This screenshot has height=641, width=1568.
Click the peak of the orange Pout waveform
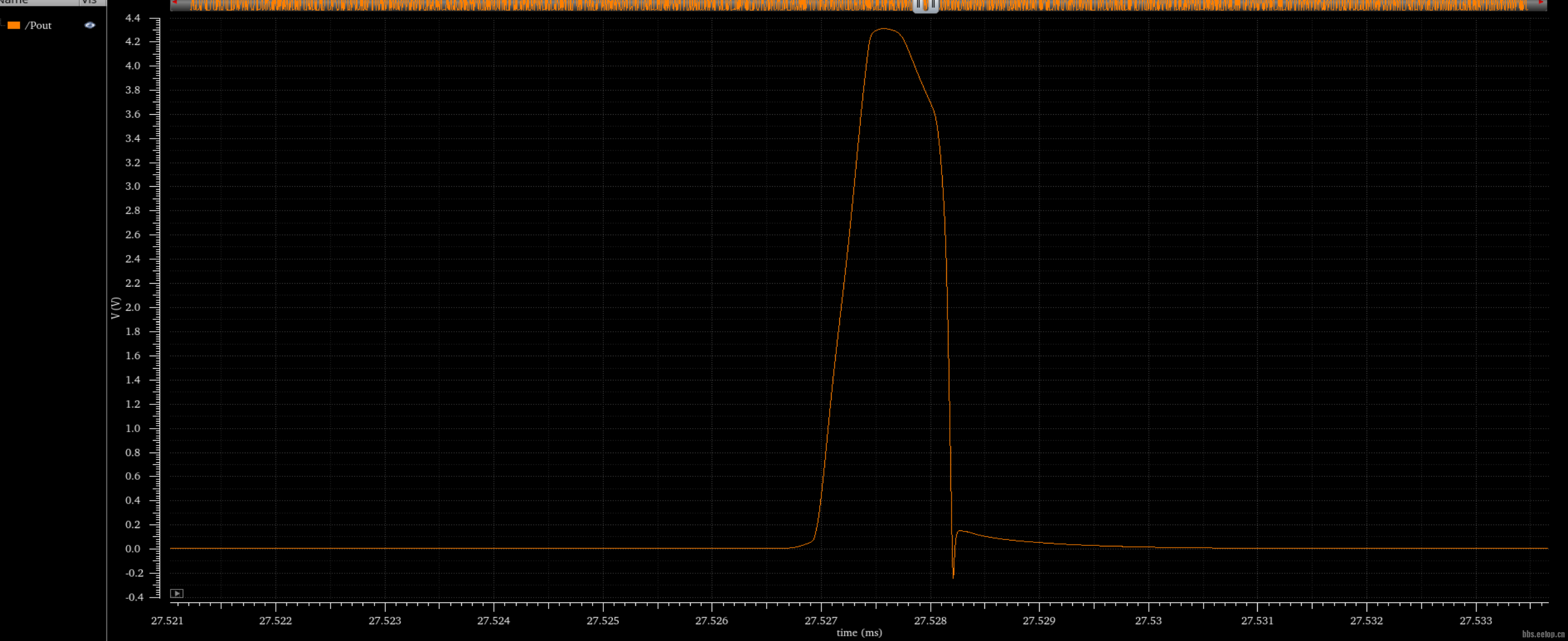[884, 29]
